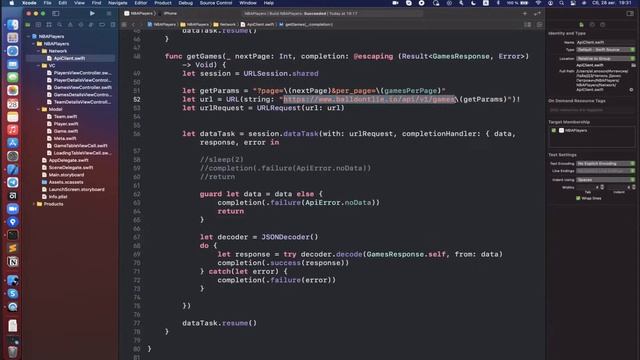Show the Project navigator folder tab

[28, 25]
